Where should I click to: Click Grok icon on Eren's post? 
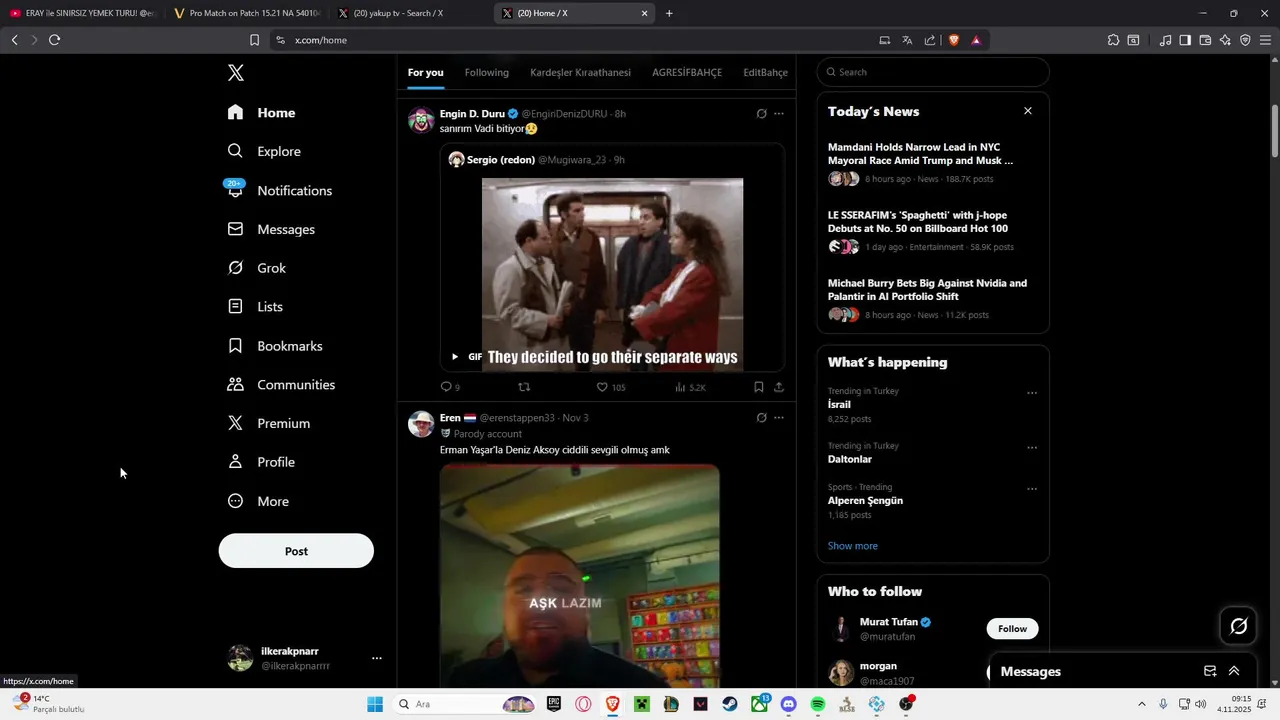761,418
